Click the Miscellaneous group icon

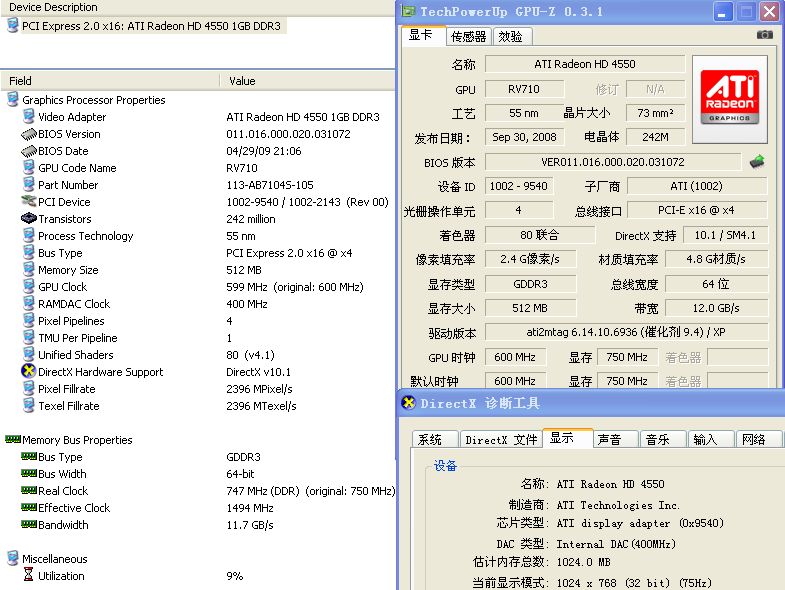pos(13,558)
